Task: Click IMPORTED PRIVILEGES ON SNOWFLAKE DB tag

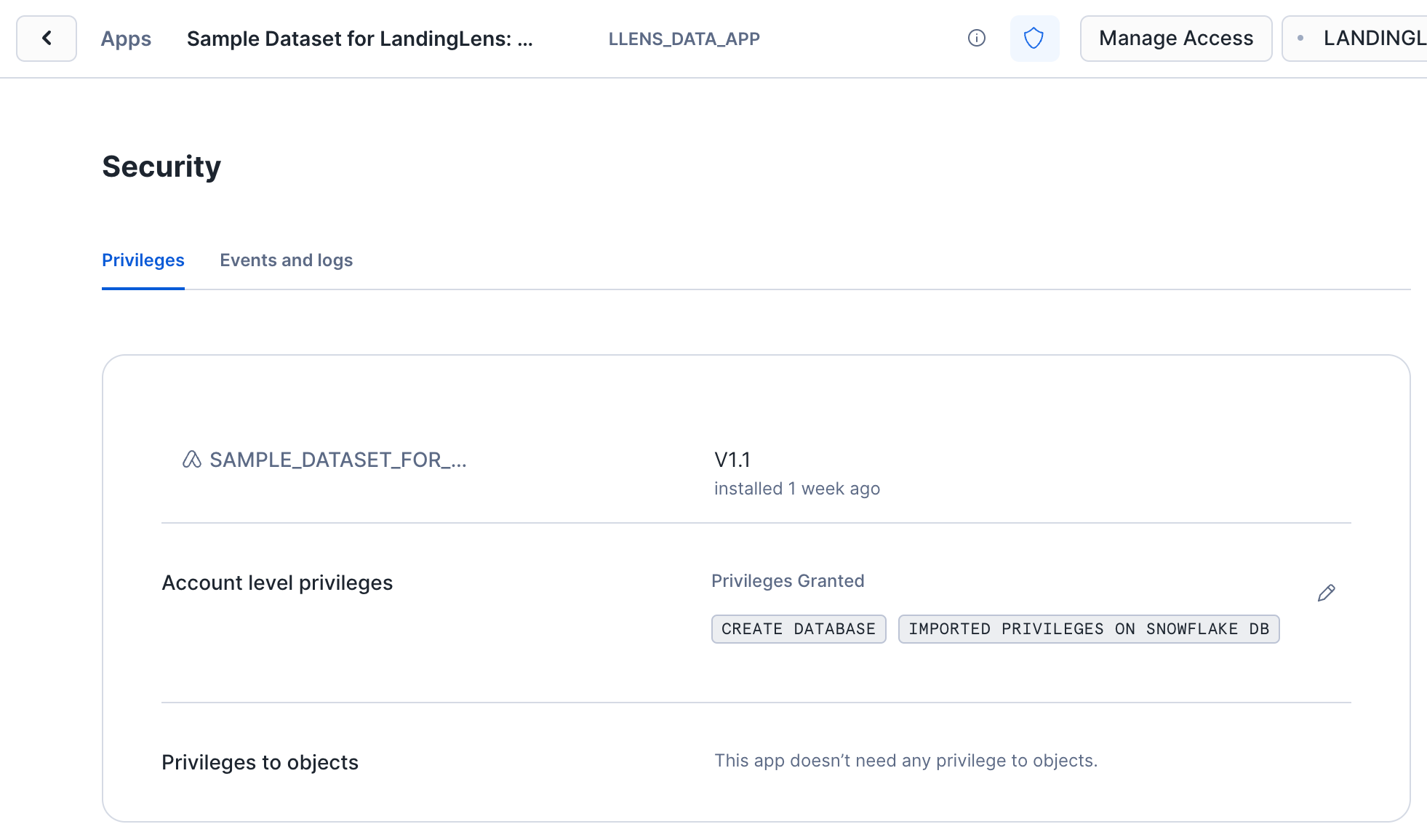Action: click(1088, 629)
